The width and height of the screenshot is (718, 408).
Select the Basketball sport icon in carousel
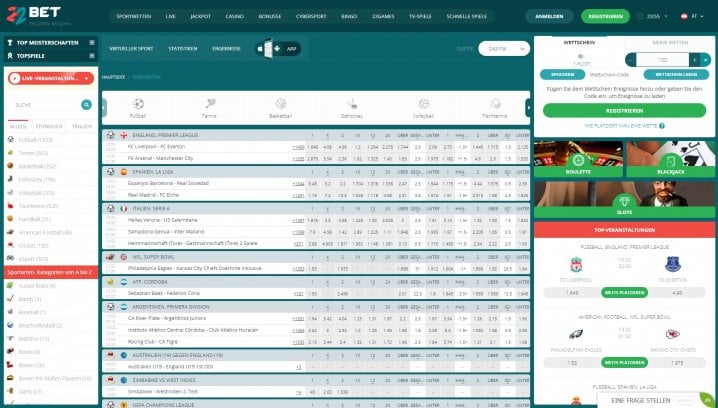(281, 104)
